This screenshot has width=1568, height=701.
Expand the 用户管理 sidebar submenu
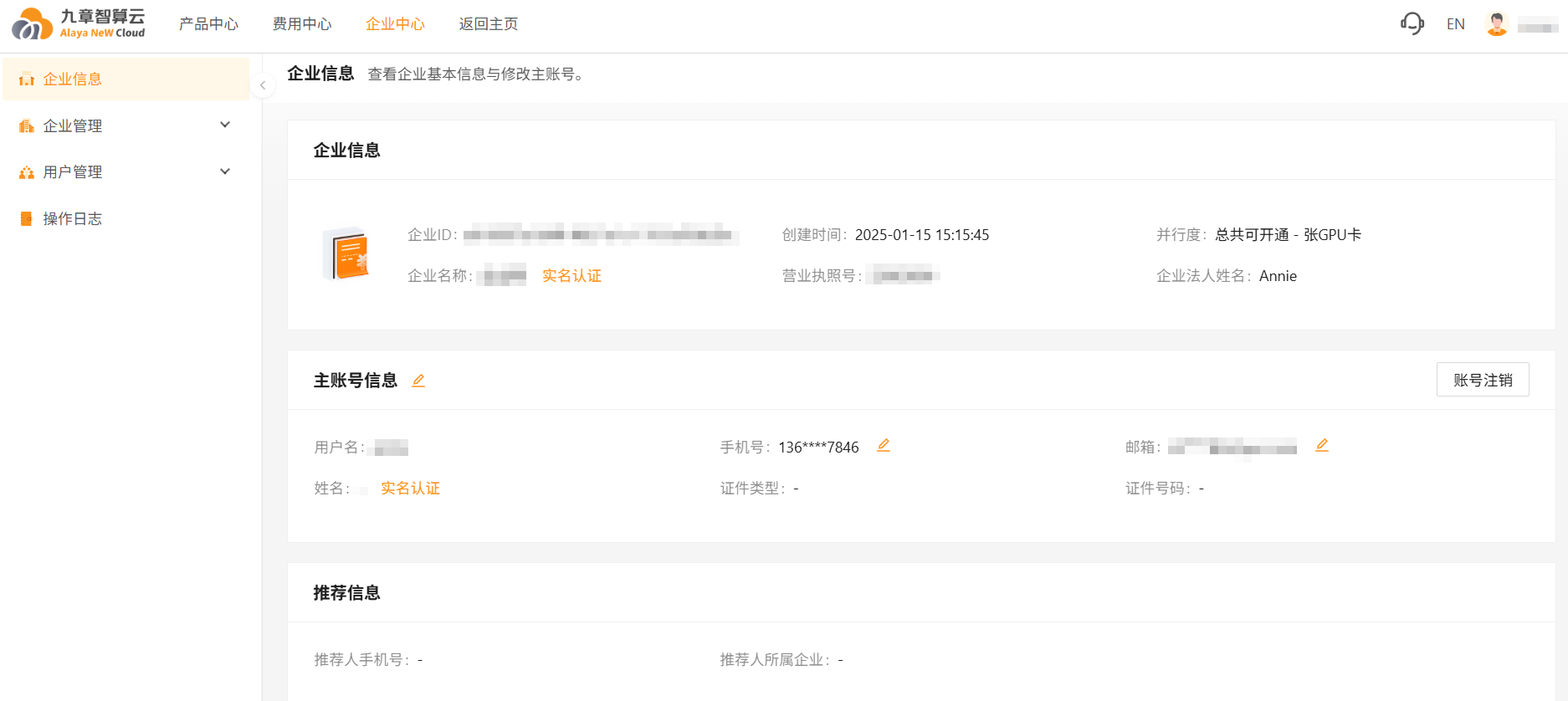[x=126, y=171]
